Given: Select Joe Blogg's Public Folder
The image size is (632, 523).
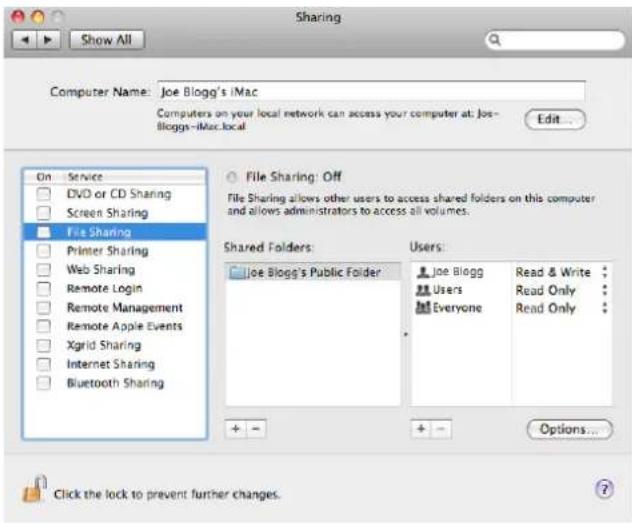Looking at the screenshot, I should coord(313,272).
